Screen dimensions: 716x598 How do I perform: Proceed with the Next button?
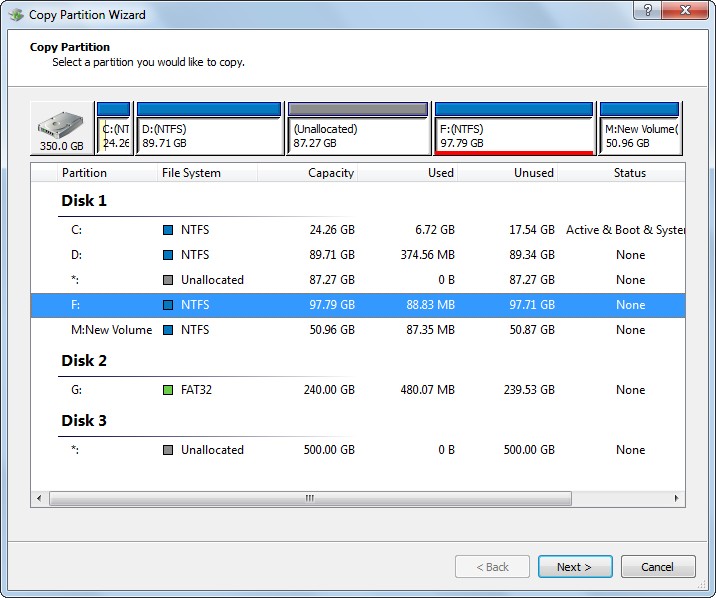pos(575,567)
